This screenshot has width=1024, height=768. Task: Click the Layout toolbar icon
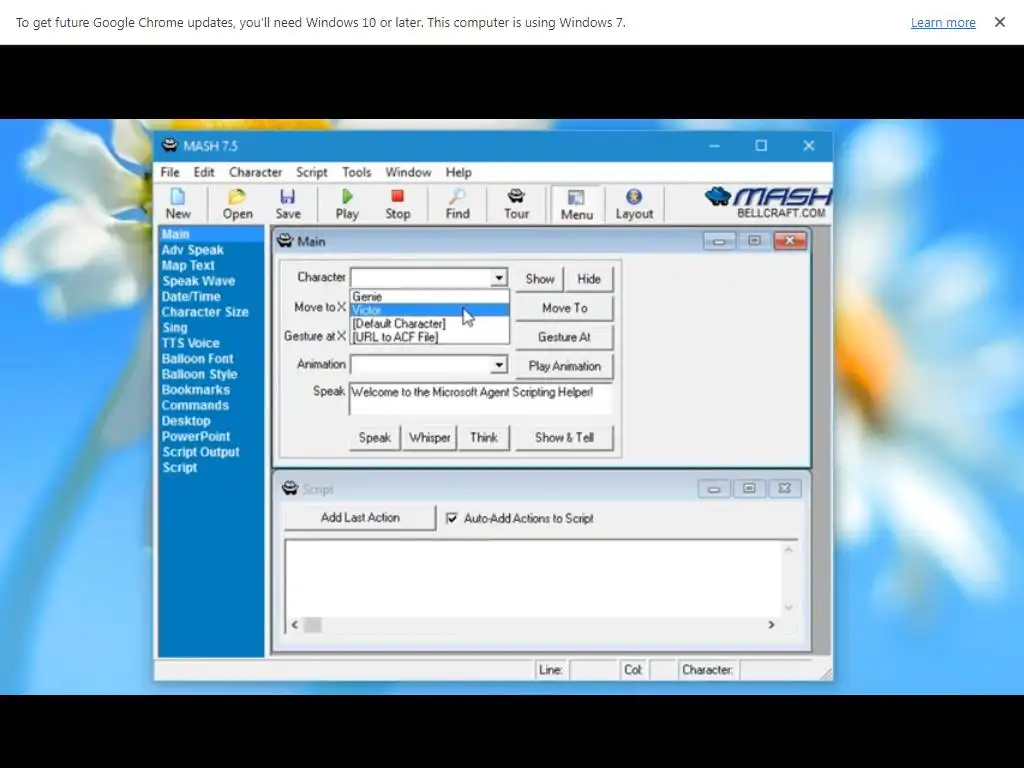click(634, 204)
